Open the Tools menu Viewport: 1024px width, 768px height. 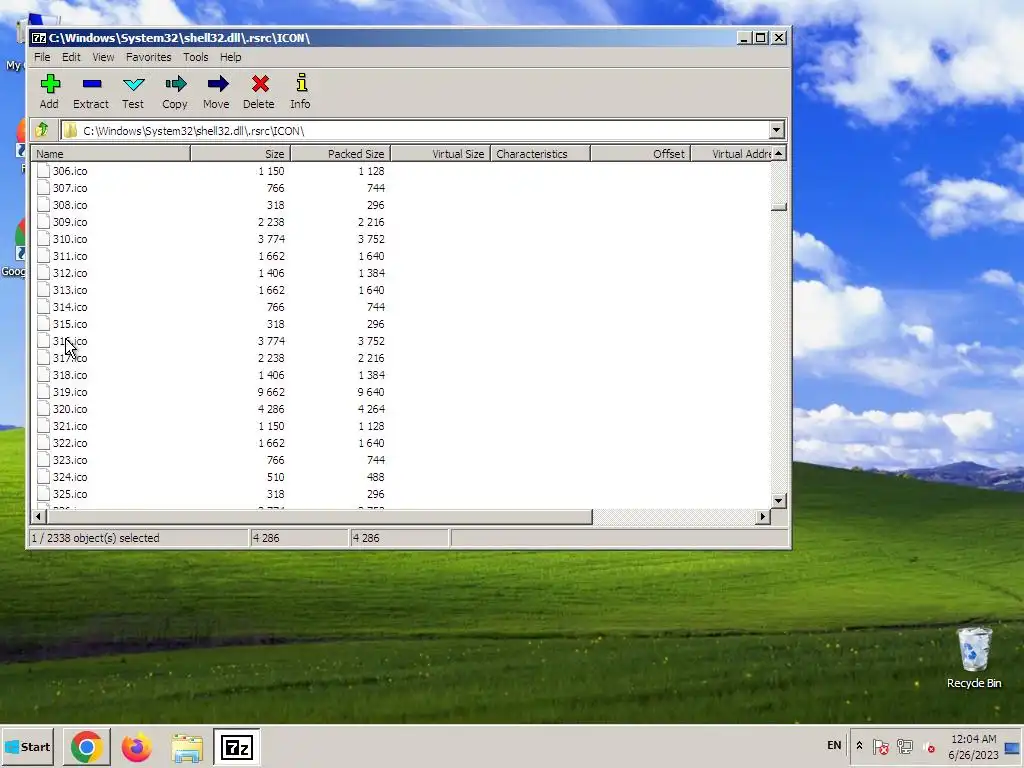point(196,57)
